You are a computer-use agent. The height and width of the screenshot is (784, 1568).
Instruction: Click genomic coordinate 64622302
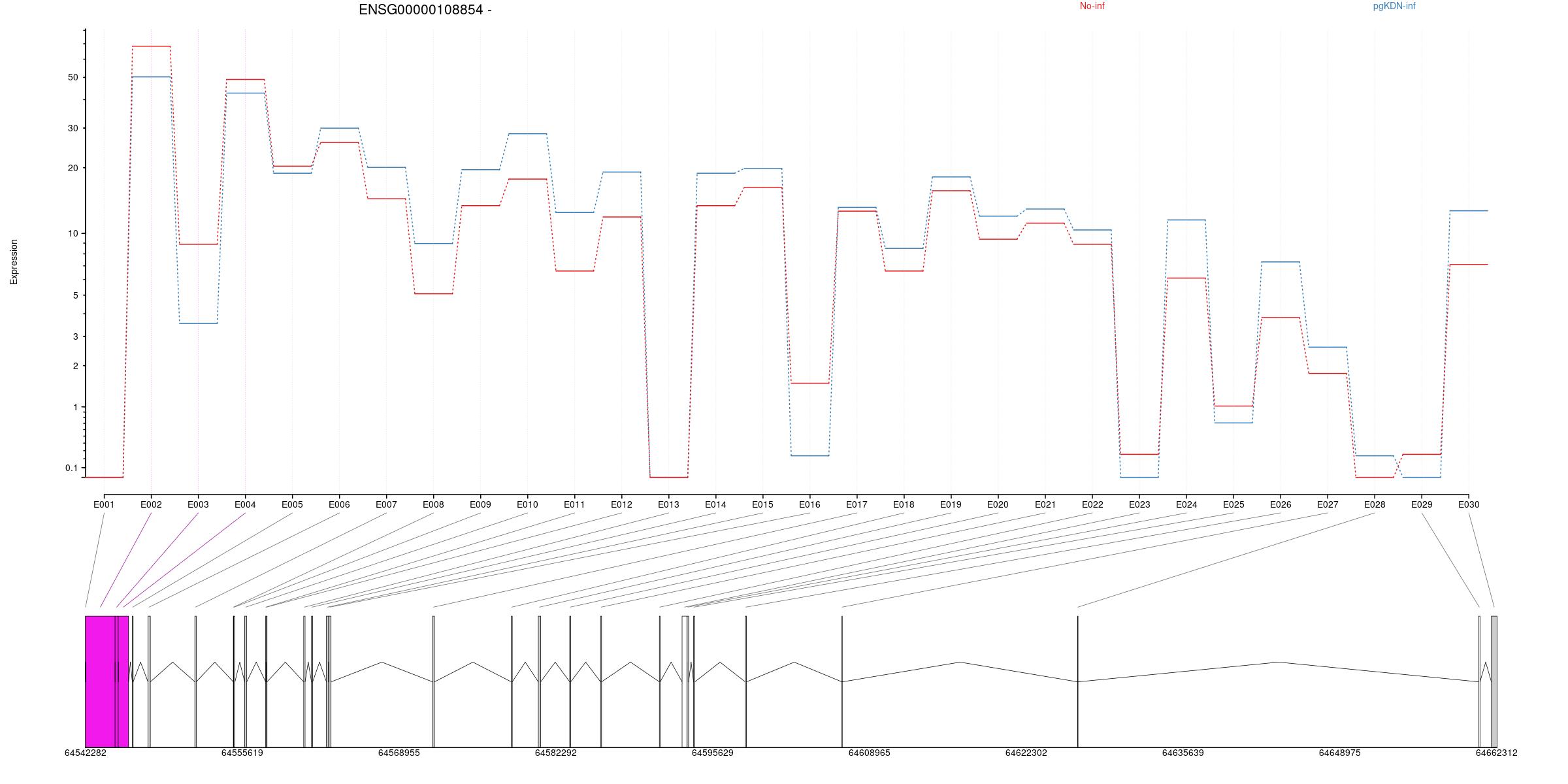coord(1026,753)
